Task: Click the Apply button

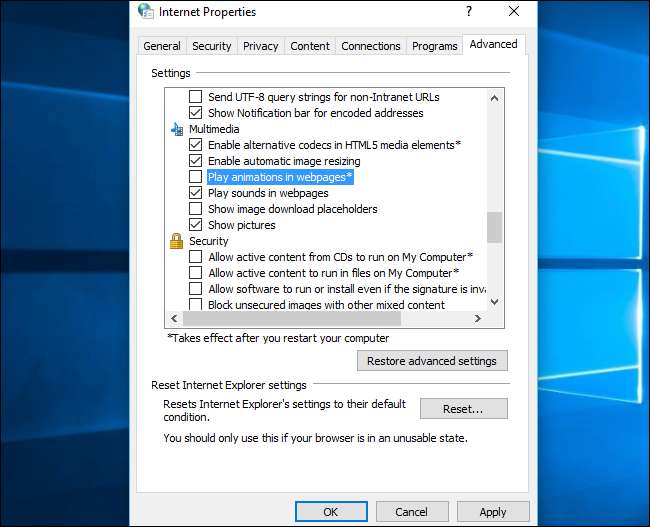Action: [x=493, y=512]
